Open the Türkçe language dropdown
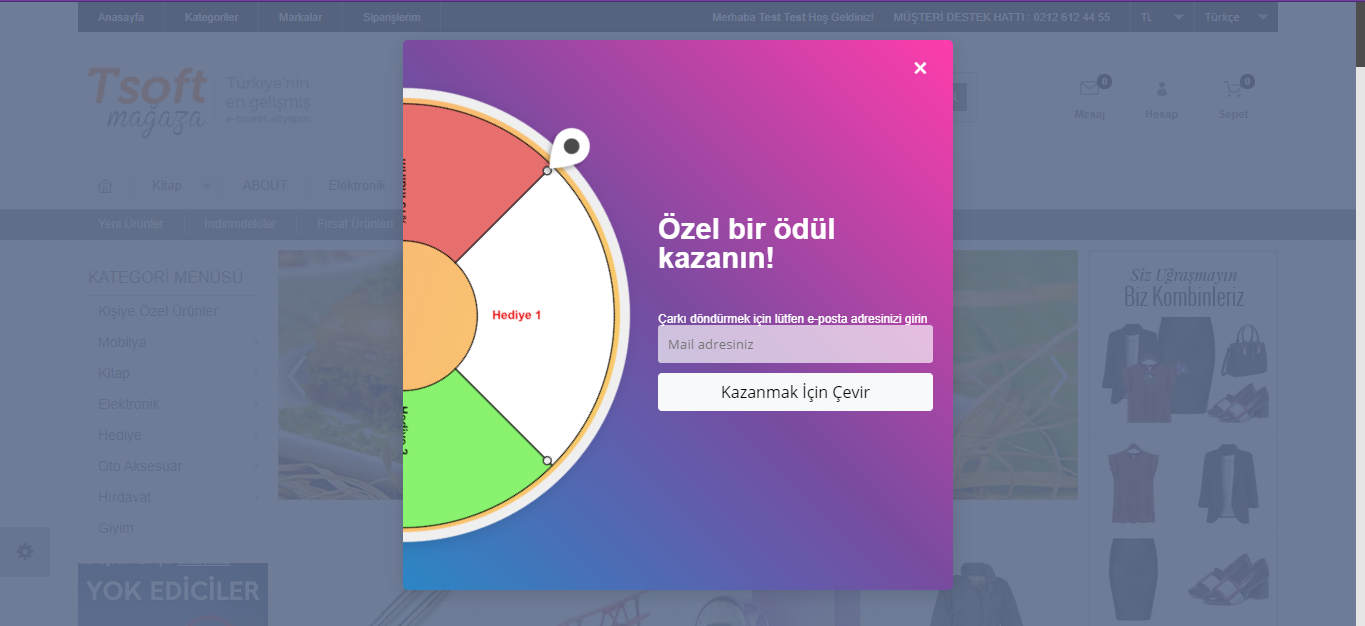This screenshot has width=1365, height=626. click(1235, 17)
